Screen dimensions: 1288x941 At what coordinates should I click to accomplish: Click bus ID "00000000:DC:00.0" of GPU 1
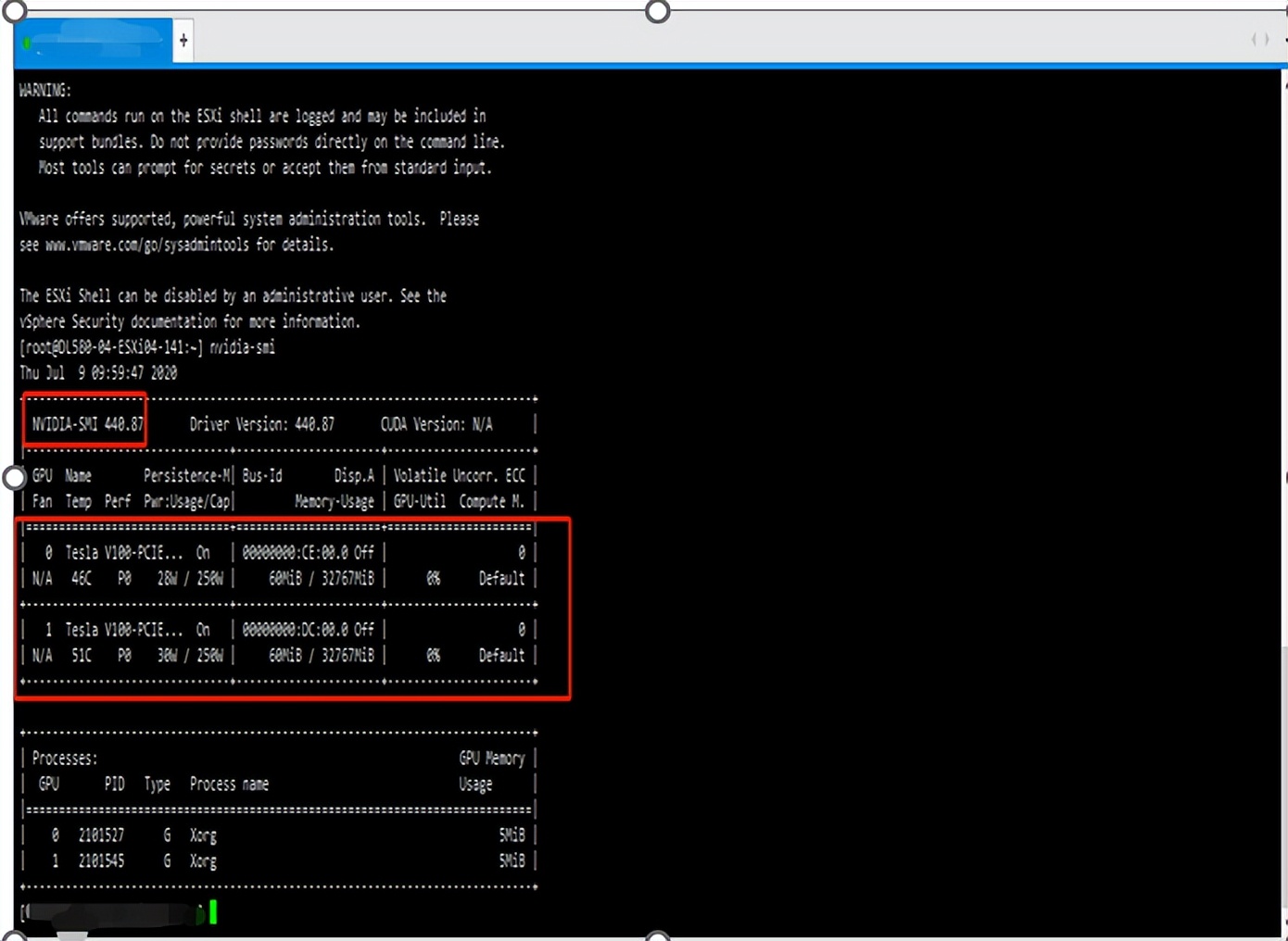(x=296, y=630)
